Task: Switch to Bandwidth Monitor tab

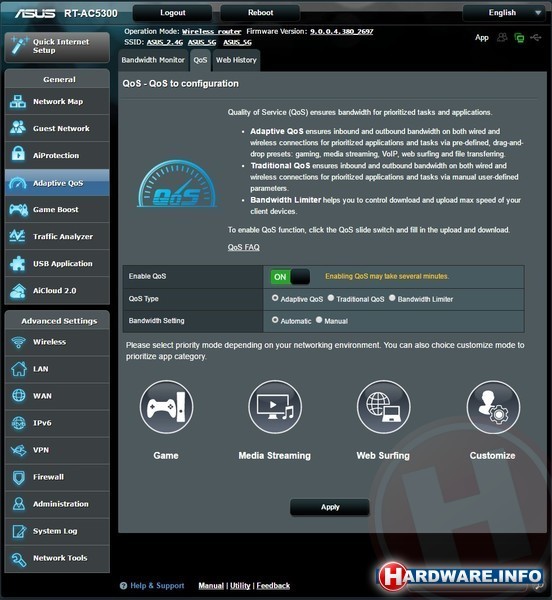Action: pyautogui.click(x=153, y=60)
